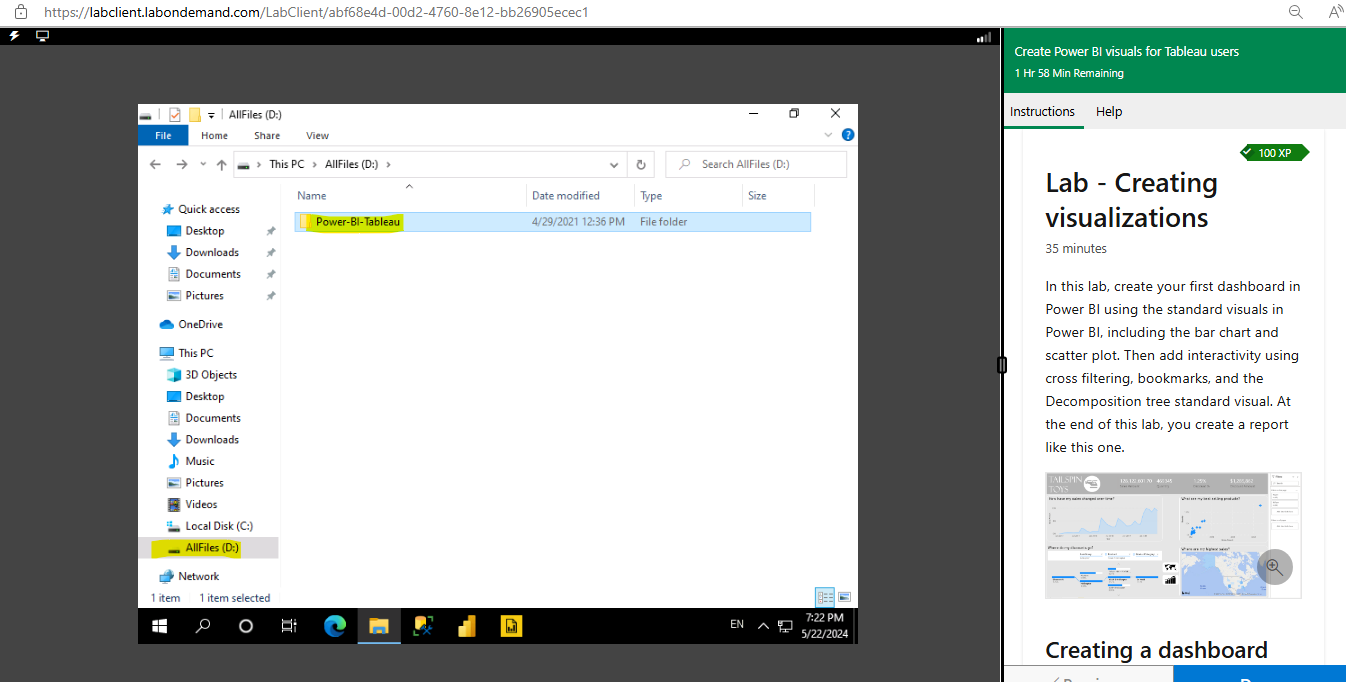Click the monitor display icon in lab top bar
This screenshot has height=682, width=1346.
tap(42, 36)
